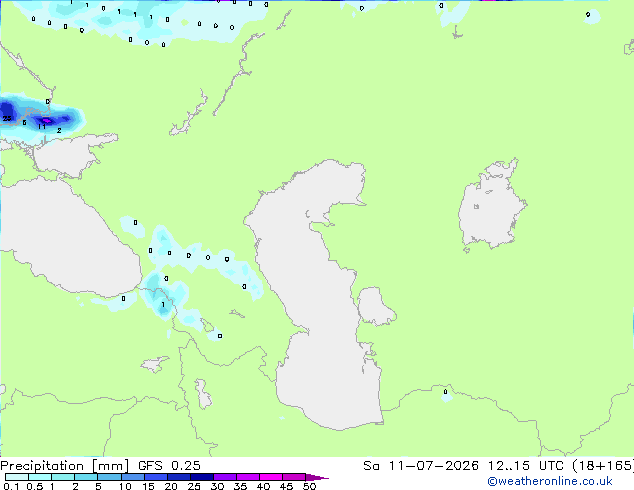
Task: Click the '50' legend scale label
Action: coord(309,486)
